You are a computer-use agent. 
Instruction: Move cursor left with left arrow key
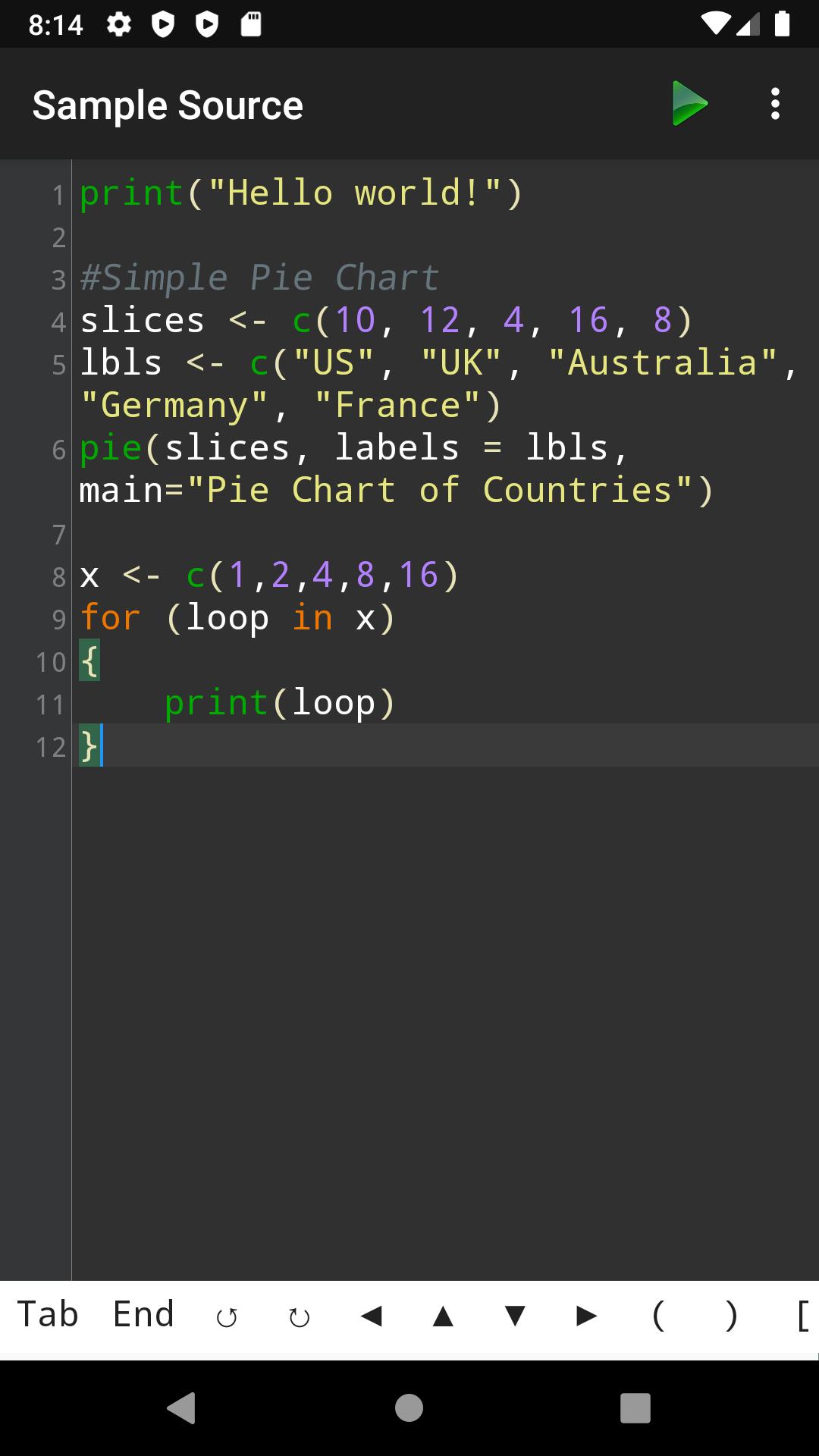tap(371, 1316)
